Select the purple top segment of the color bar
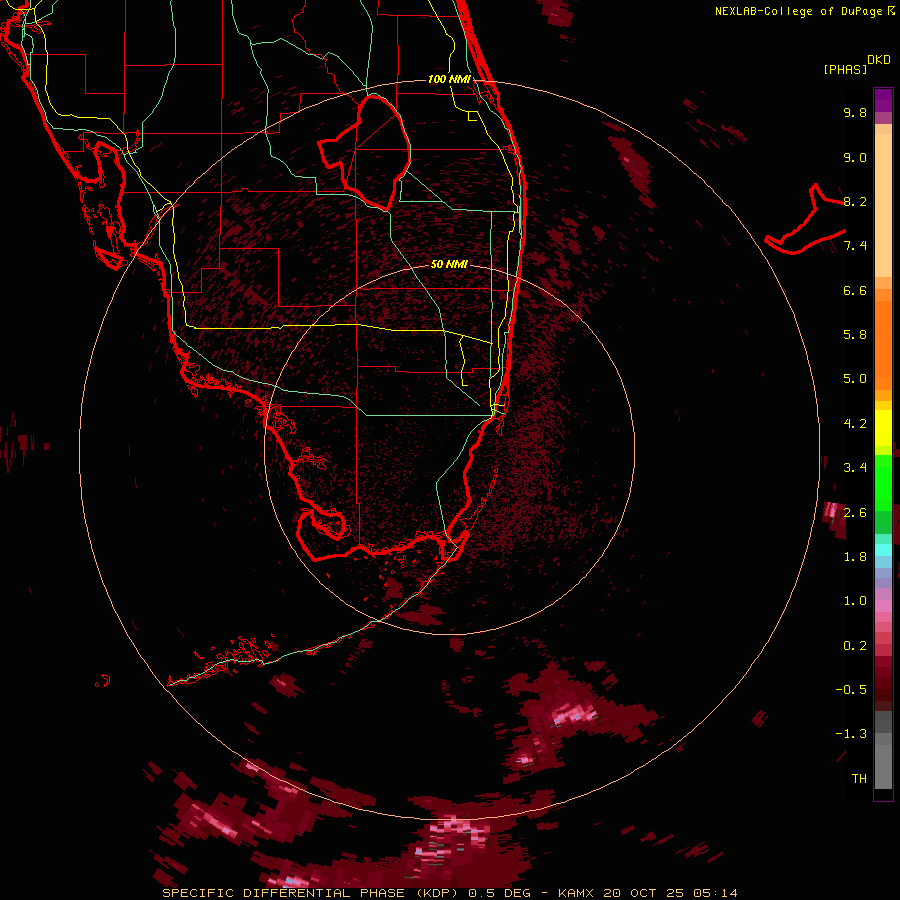The width and height of the screenshot is (900, 900). [883, 100]
